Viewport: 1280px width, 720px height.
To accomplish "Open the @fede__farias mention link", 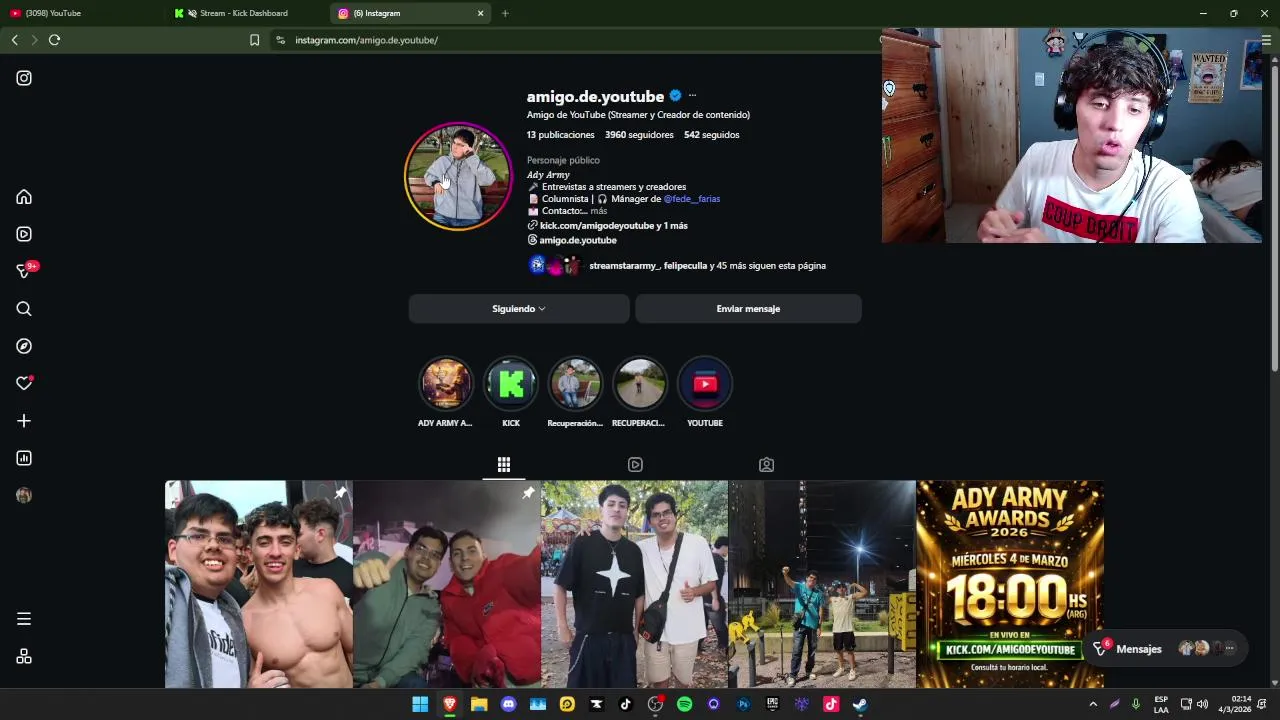I will tap(692, 199).
